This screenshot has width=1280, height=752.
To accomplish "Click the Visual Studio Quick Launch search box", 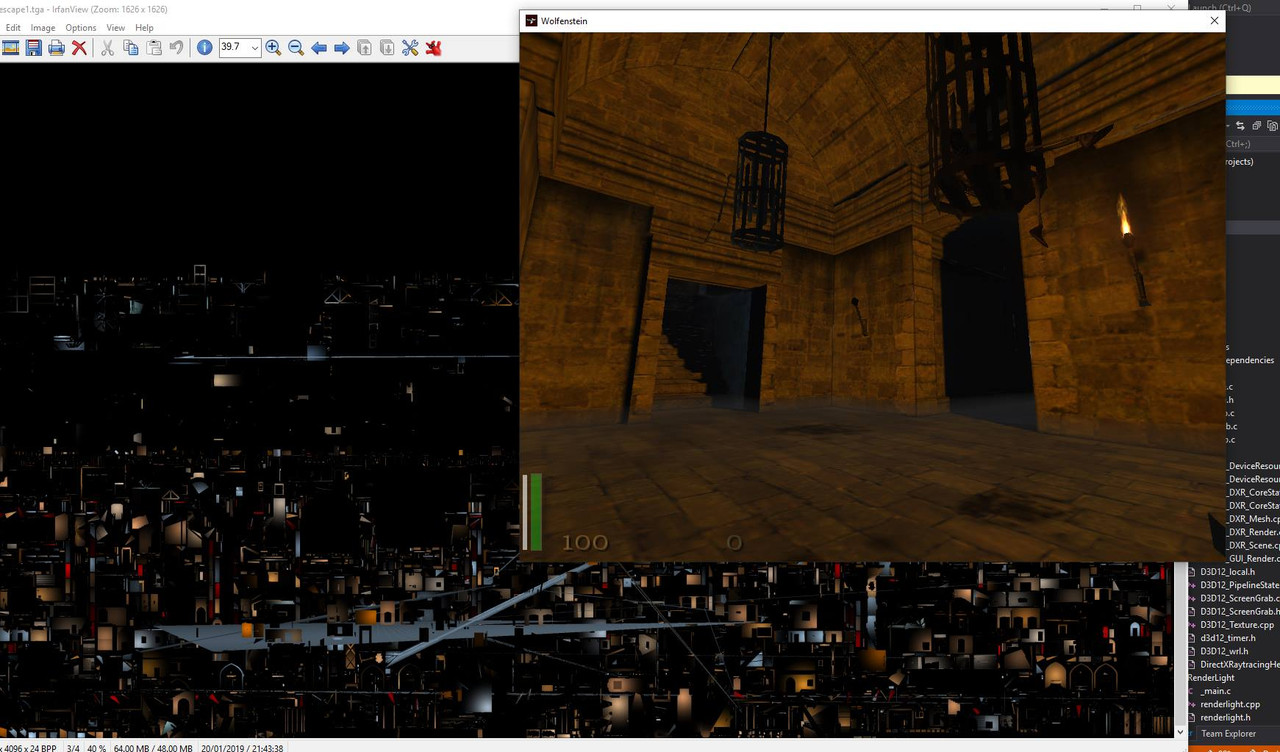I will click(1235, 8).
